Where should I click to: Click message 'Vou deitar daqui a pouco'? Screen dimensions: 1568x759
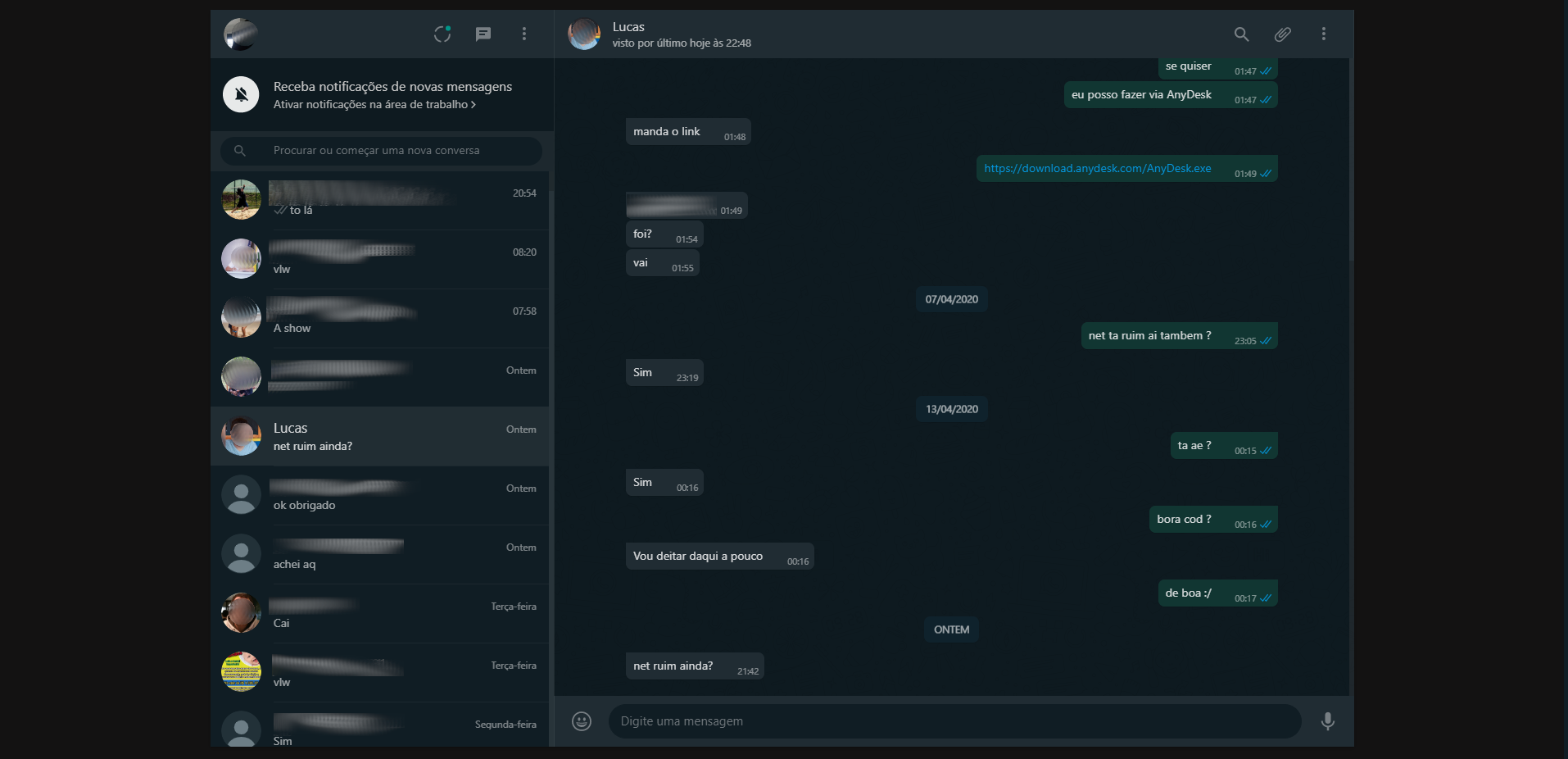tap(719, 557)
